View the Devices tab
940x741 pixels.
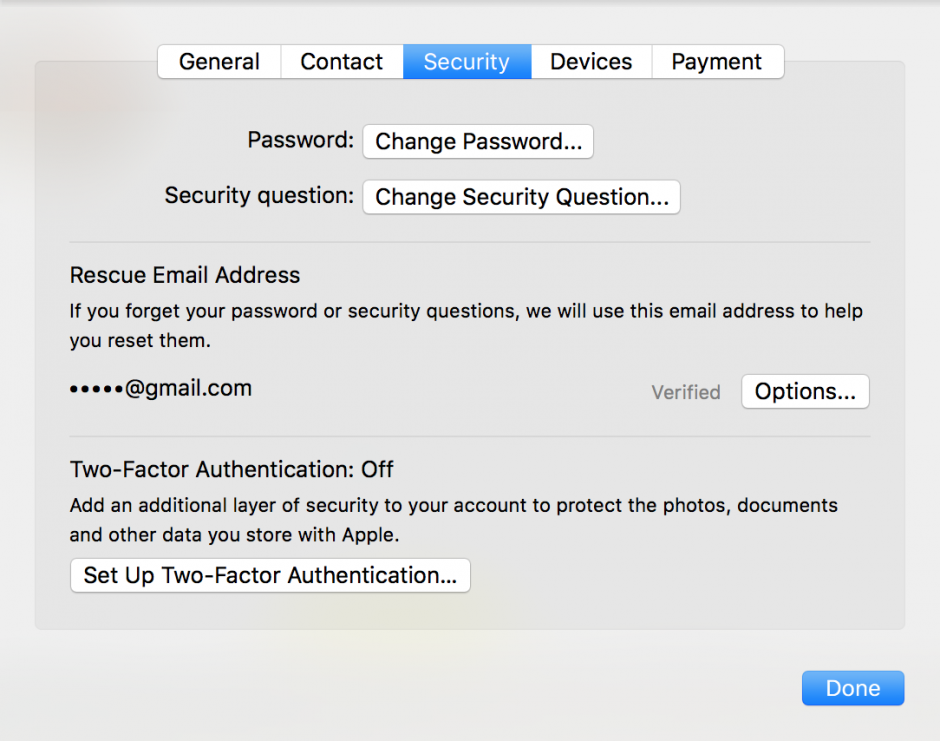coord(590,61)
